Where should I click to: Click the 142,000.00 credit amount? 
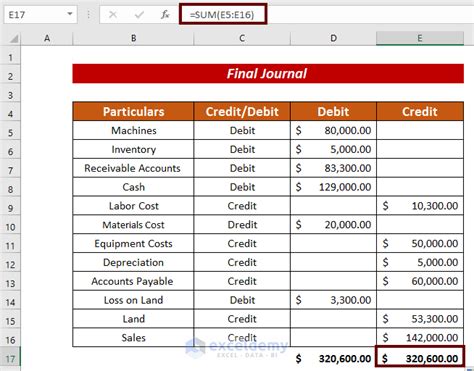(x=420, y=338)
